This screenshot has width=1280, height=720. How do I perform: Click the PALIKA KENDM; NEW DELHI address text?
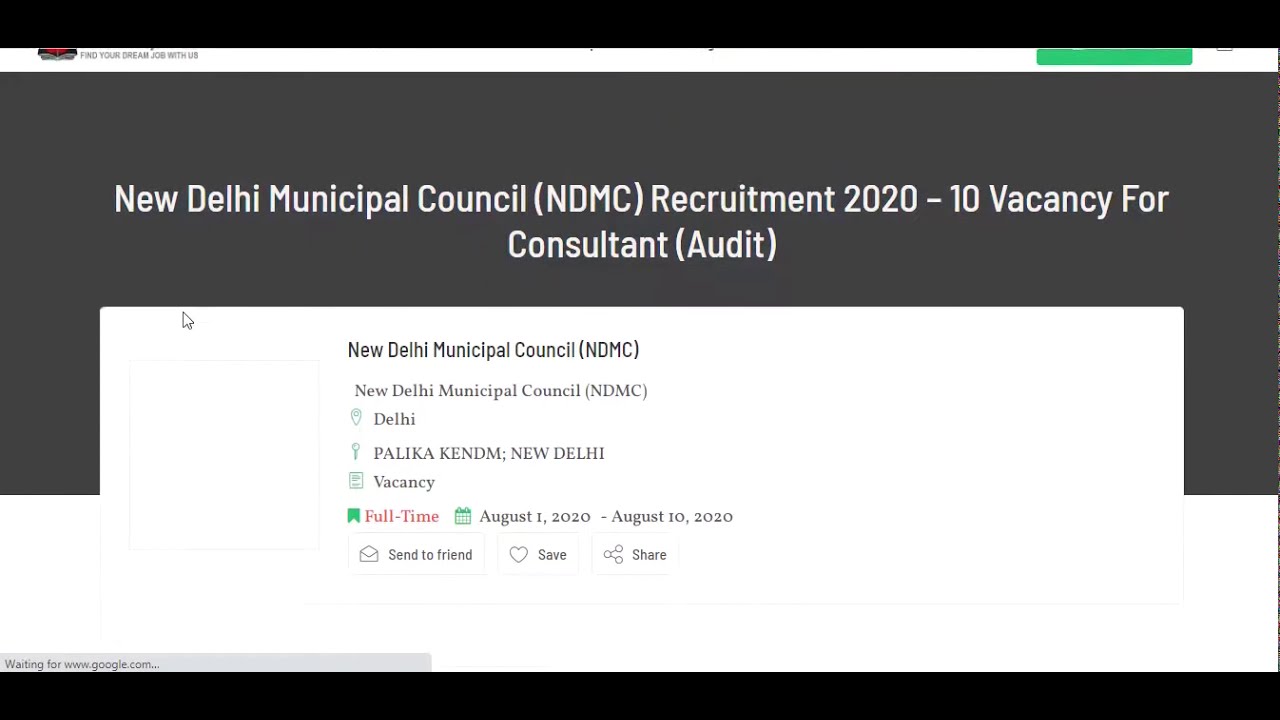tap(489, 454)
